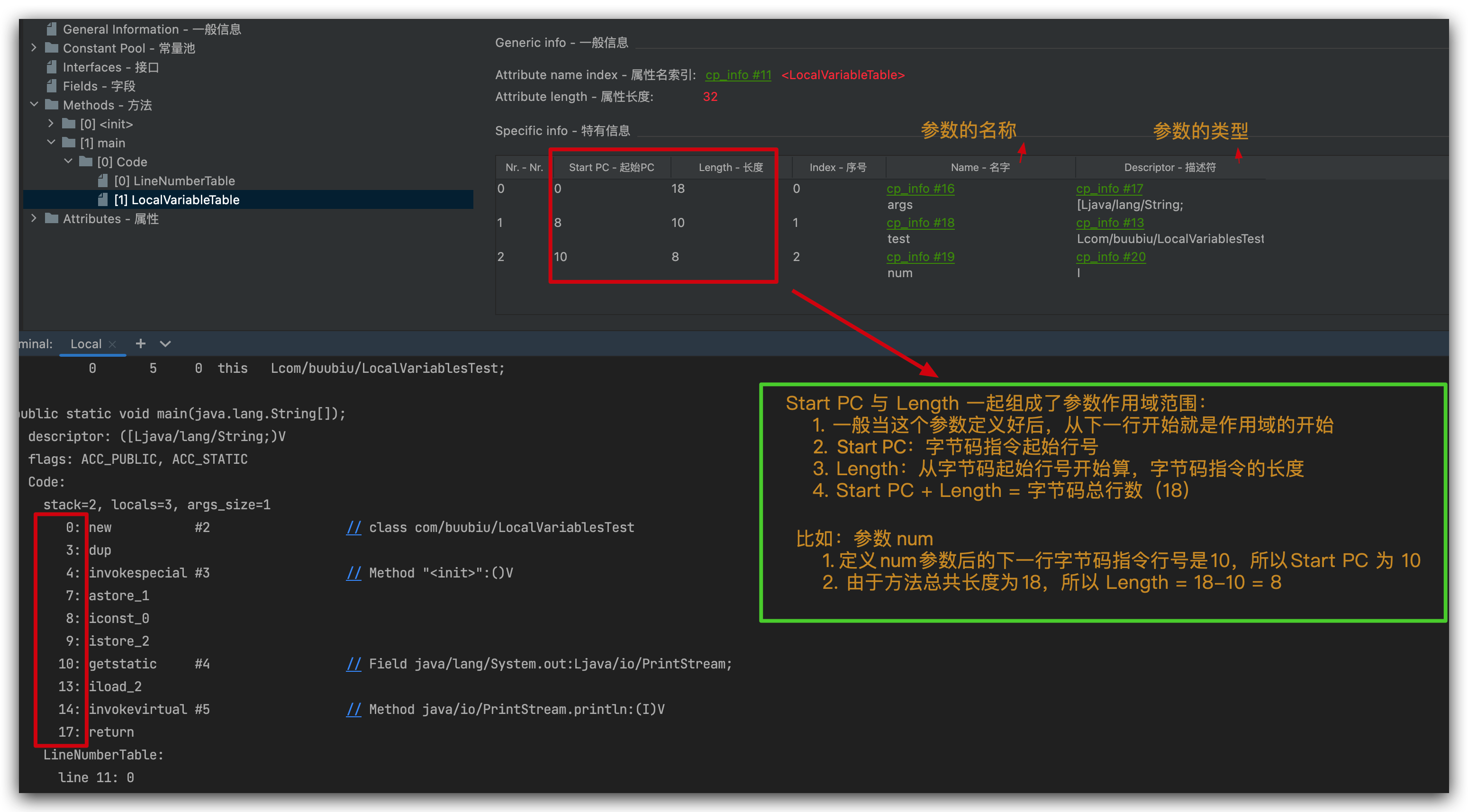Expand the Constant Pool tree node
The image size is (1468, 812).
point(34,48)
